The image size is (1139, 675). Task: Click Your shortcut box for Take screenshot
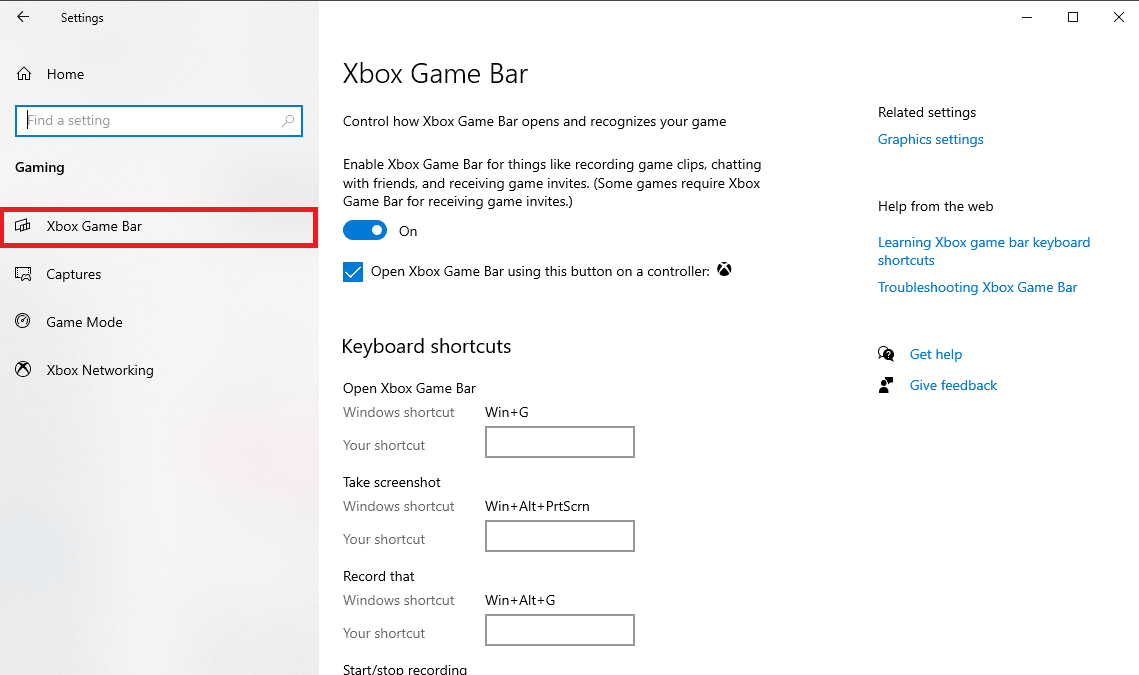point(559,535)
